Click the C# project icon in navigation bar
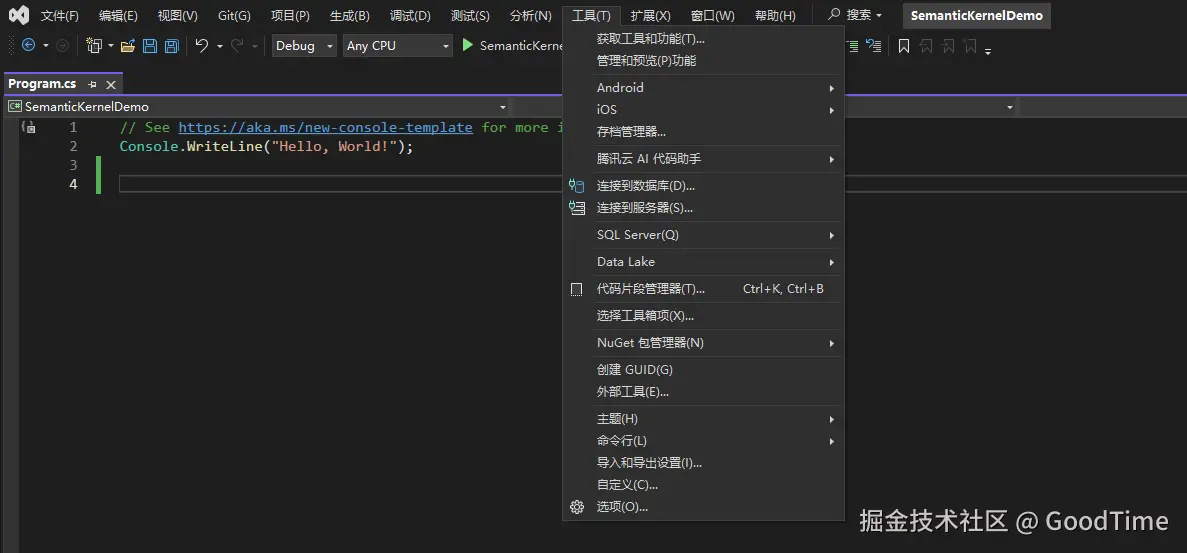This screenshot has height=553, width=1187. pos(14,107)
